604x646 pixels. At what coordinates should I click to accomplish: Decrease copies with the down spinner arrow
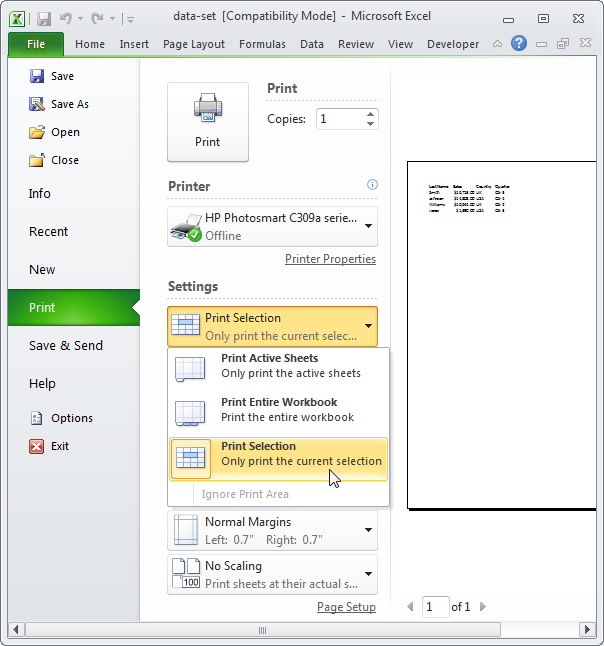(x=370, y=124)
